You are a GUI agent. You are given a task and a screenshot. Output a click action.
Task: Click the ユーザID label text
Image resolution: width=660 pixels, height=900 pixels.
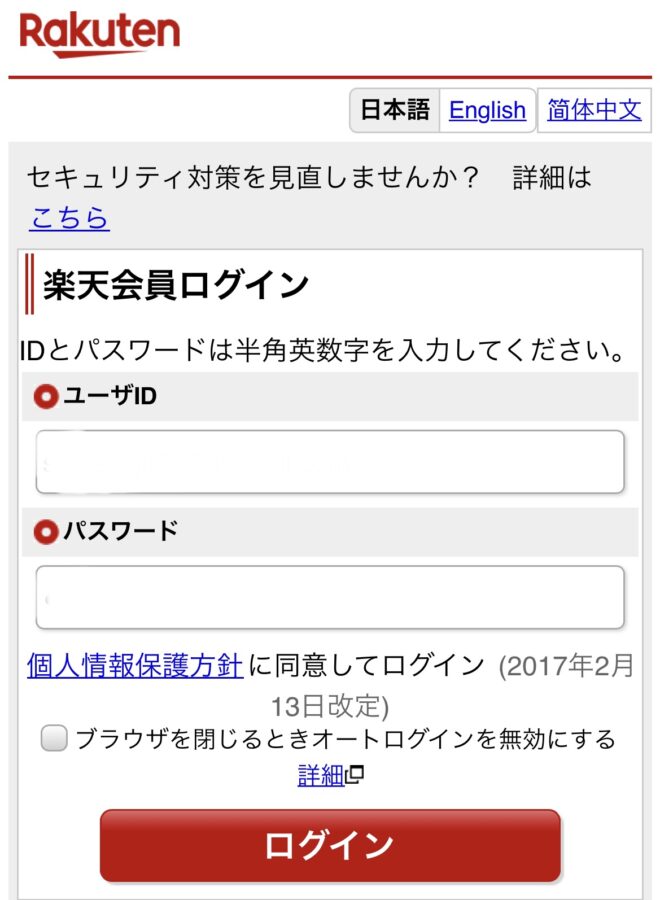[x=110, y=395]
